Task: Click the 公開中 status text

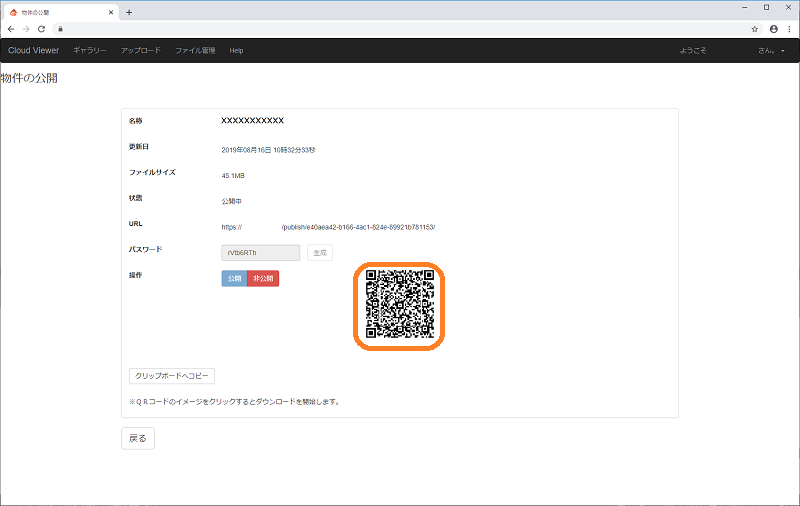Action: click(232, 201)
